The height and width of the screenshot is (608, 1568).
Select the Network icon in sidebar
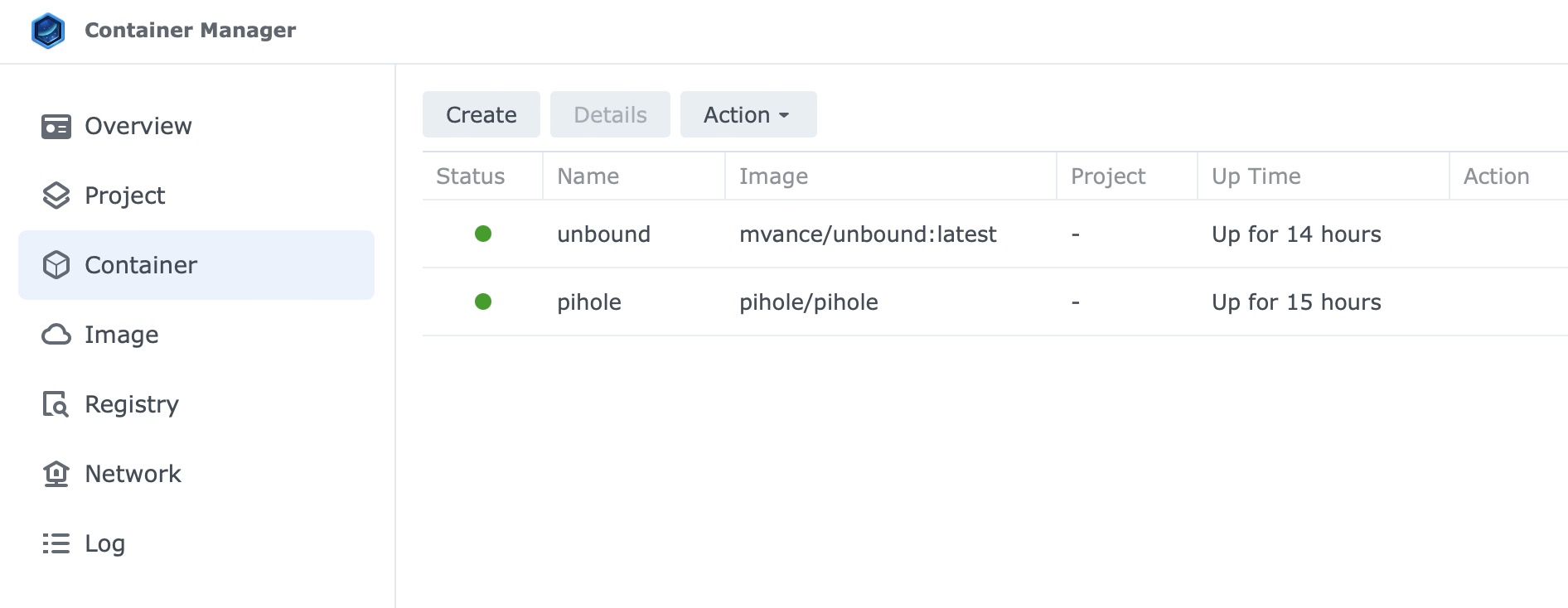[x=56, y=474]
